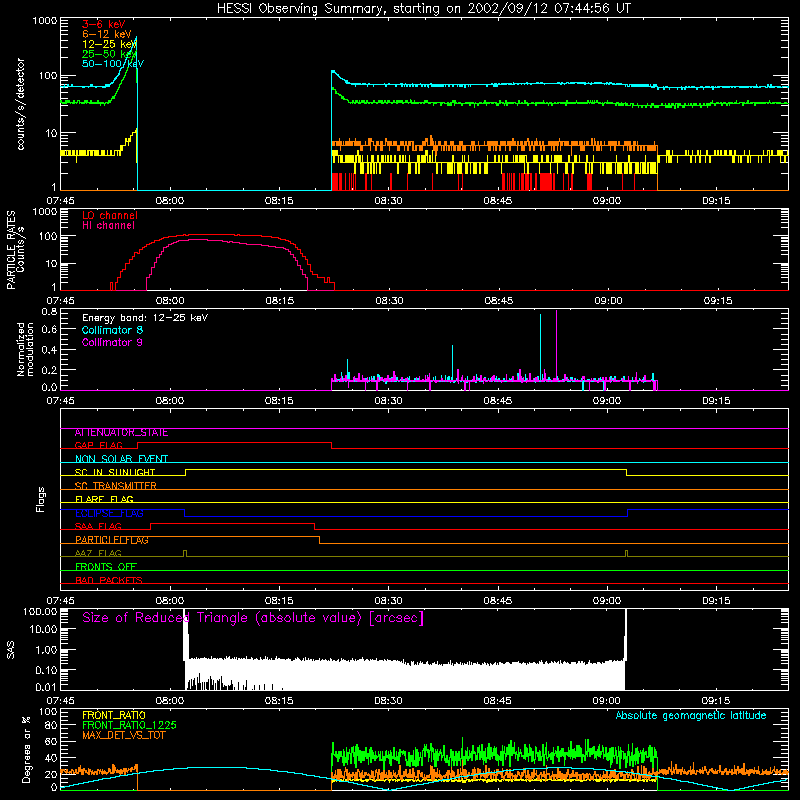The width and height of the screenshot is (800, 800).
Task: Click the 25-50 keV legend entry
Action: [x=109, y=54]
